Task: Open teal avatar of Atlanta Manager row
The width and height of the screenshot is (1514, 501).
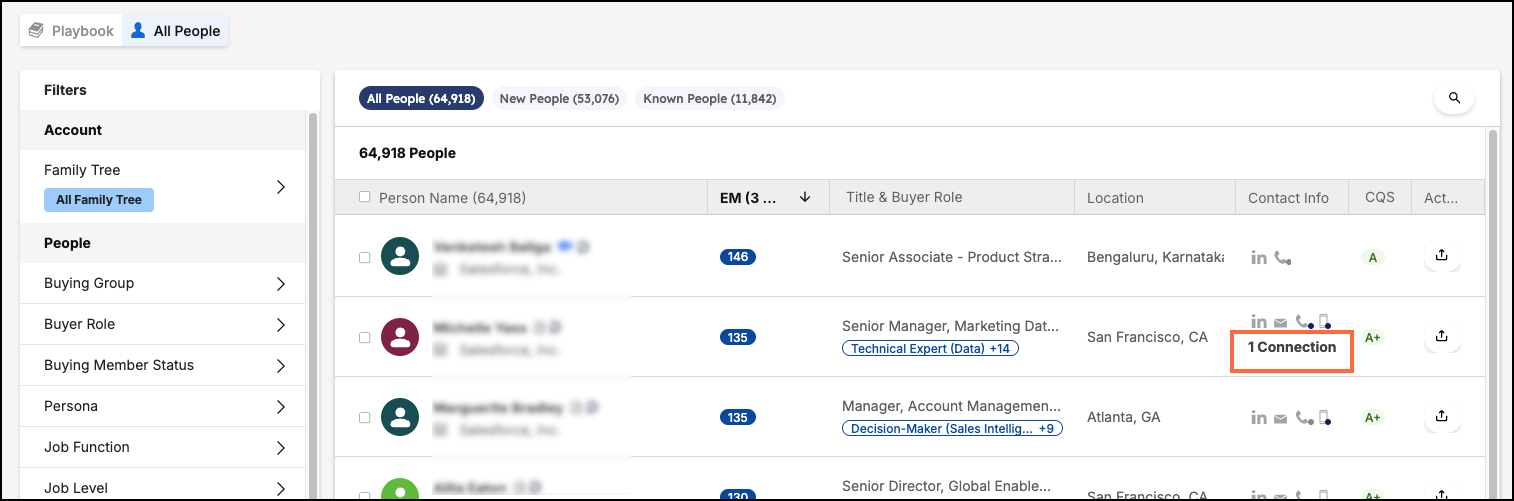Action: click(x=400, y=417)
